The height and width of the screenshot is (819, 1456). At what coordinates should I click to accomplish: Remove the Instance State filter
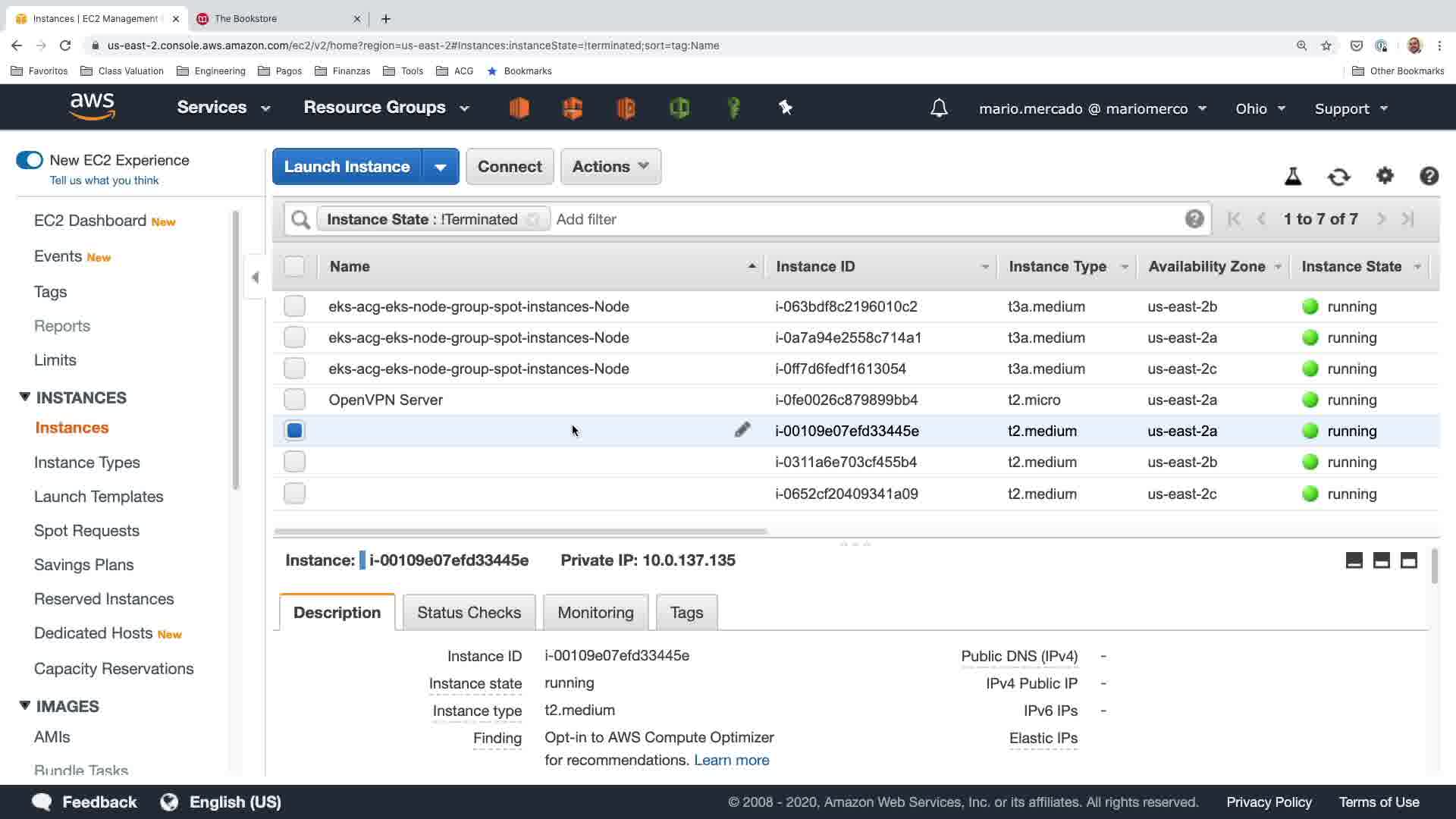pyautogui.click(x=533, y=219)
